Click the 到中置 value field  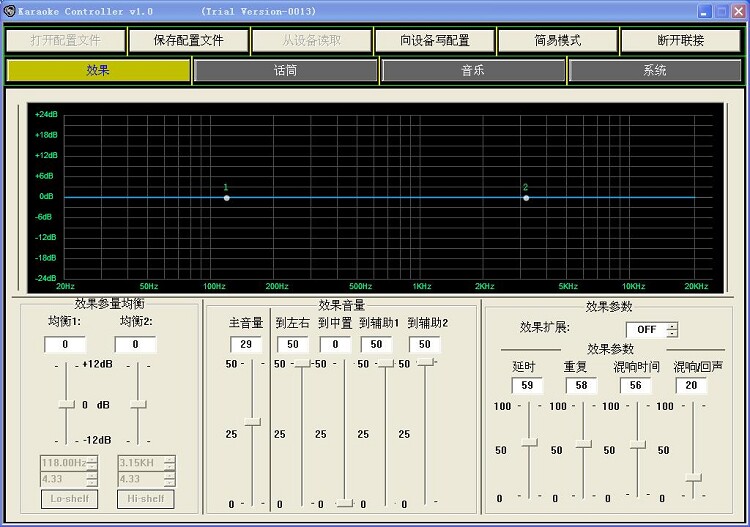point(335,344)
